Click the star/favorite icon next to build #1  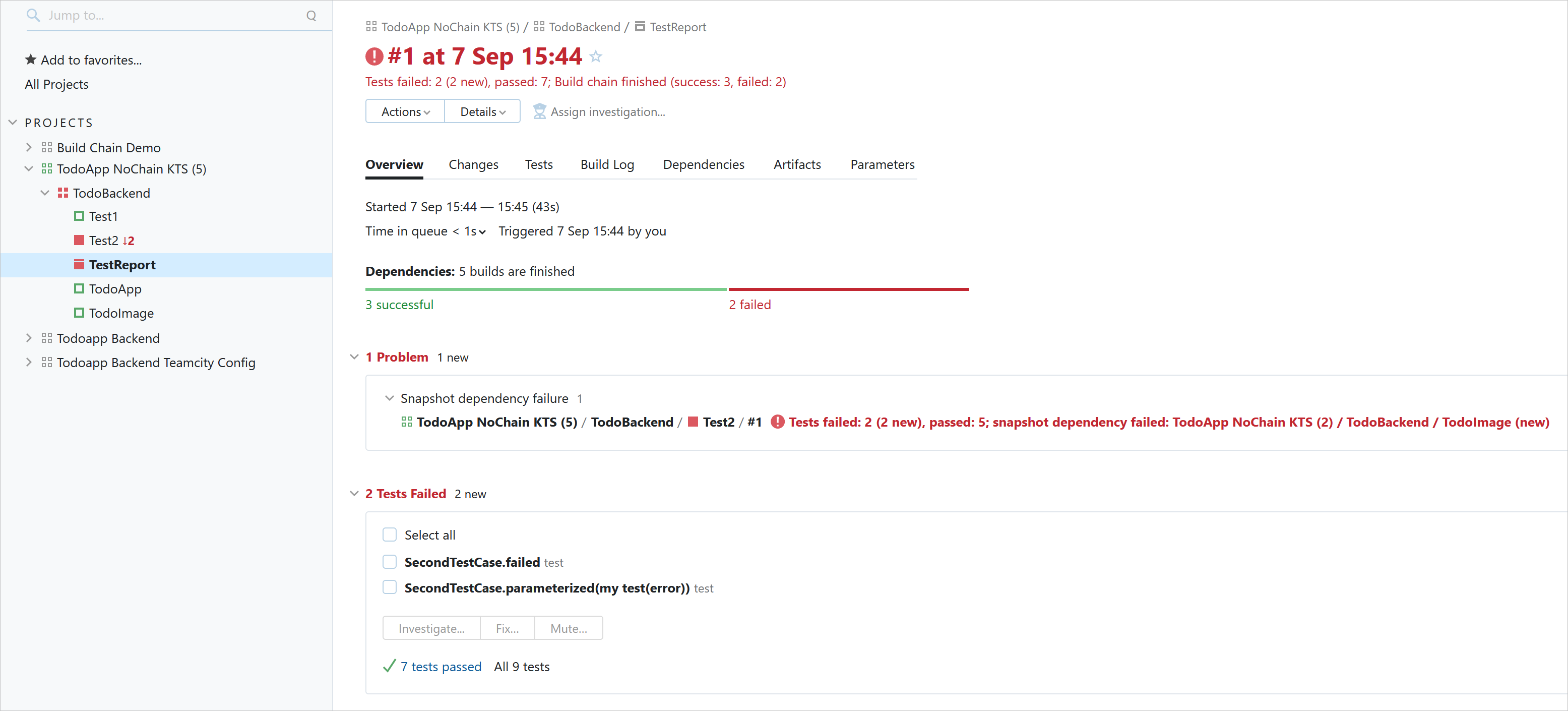tap(596, 56)
